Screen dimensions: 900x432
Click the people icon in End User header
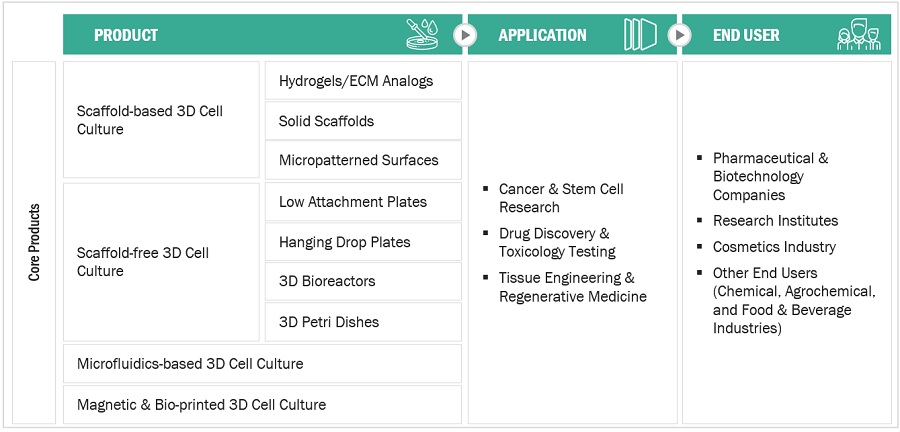click(859, 36)
